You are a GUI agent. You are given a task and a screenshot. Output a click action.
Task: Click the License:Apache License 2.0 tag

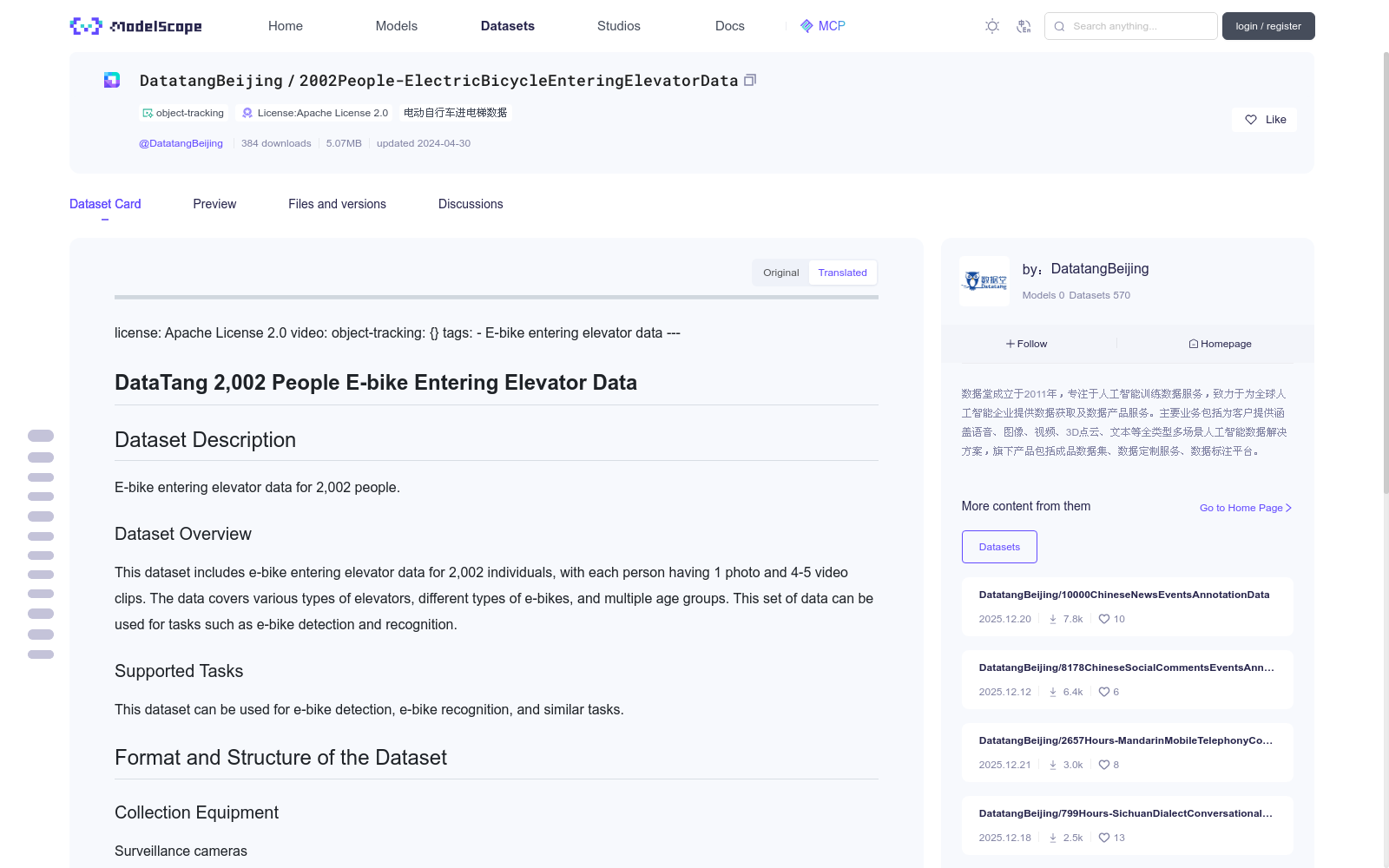click(315, 113)
